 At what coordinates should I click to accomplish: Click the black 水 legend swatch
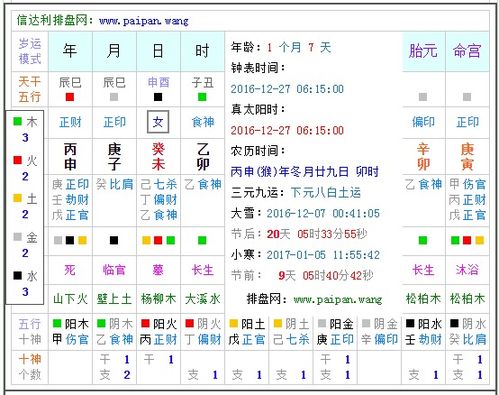[x=17, y=276]
